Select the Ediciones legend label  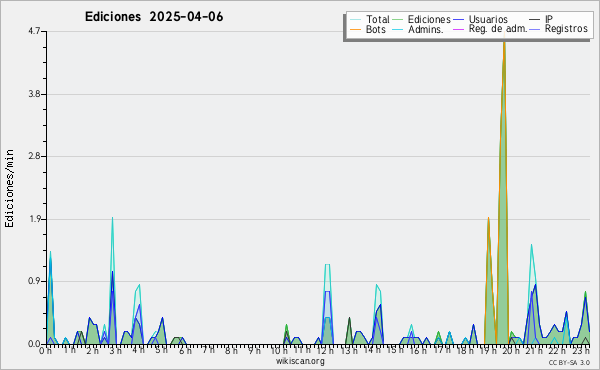429,19
